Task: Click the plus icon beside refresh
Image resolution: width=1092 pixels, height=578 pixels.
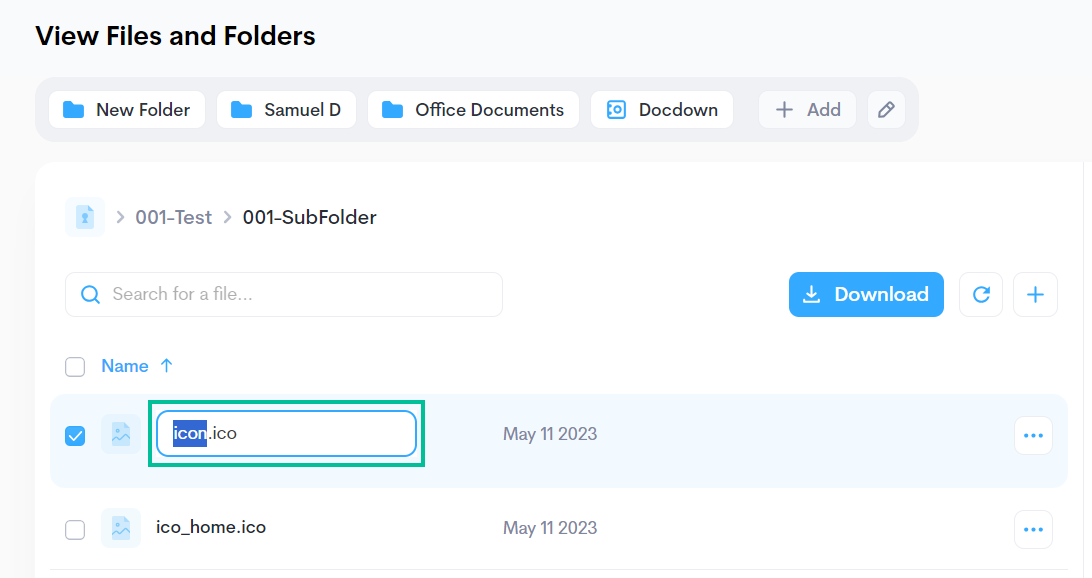Action: [1035, 295]
